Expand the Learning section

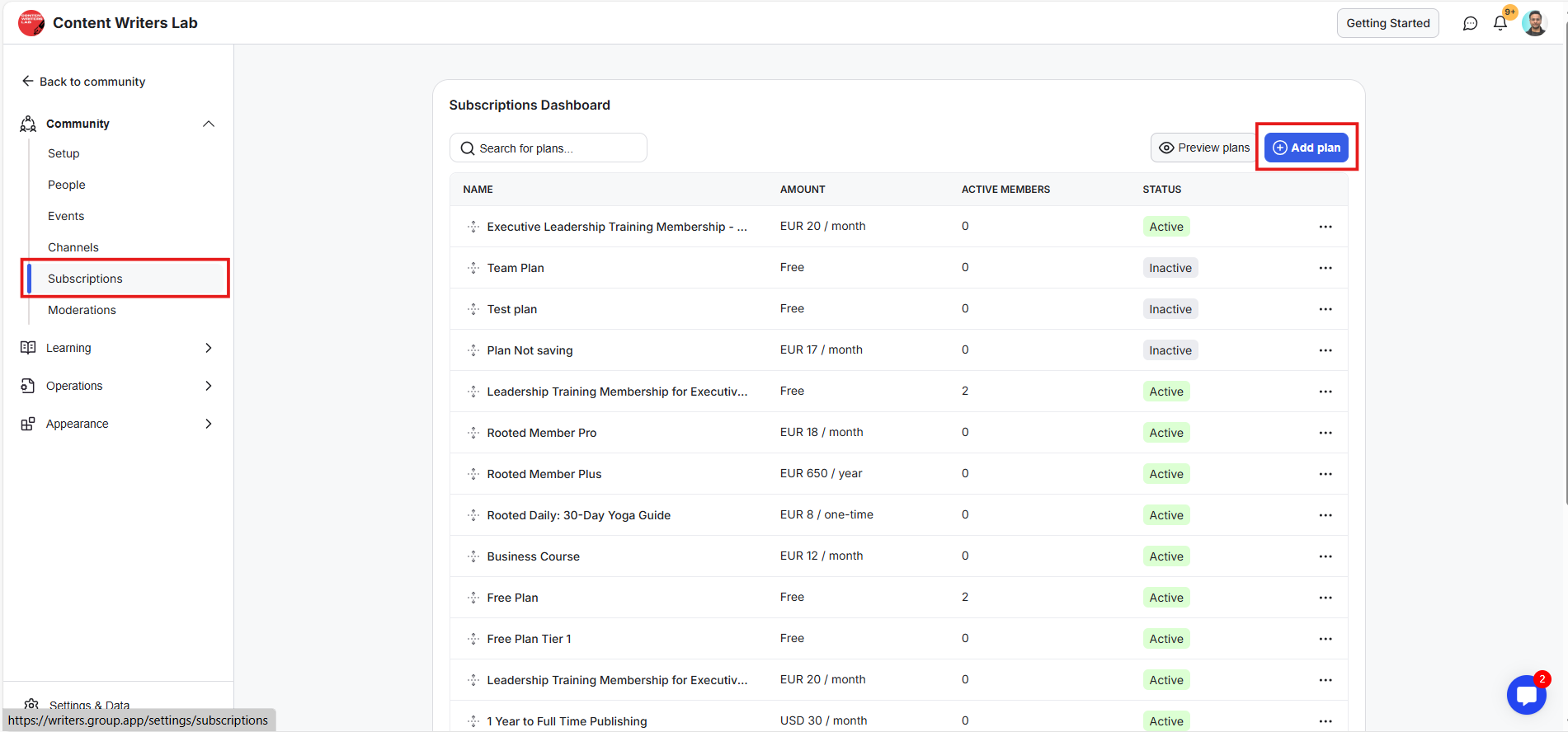(209, 348)
